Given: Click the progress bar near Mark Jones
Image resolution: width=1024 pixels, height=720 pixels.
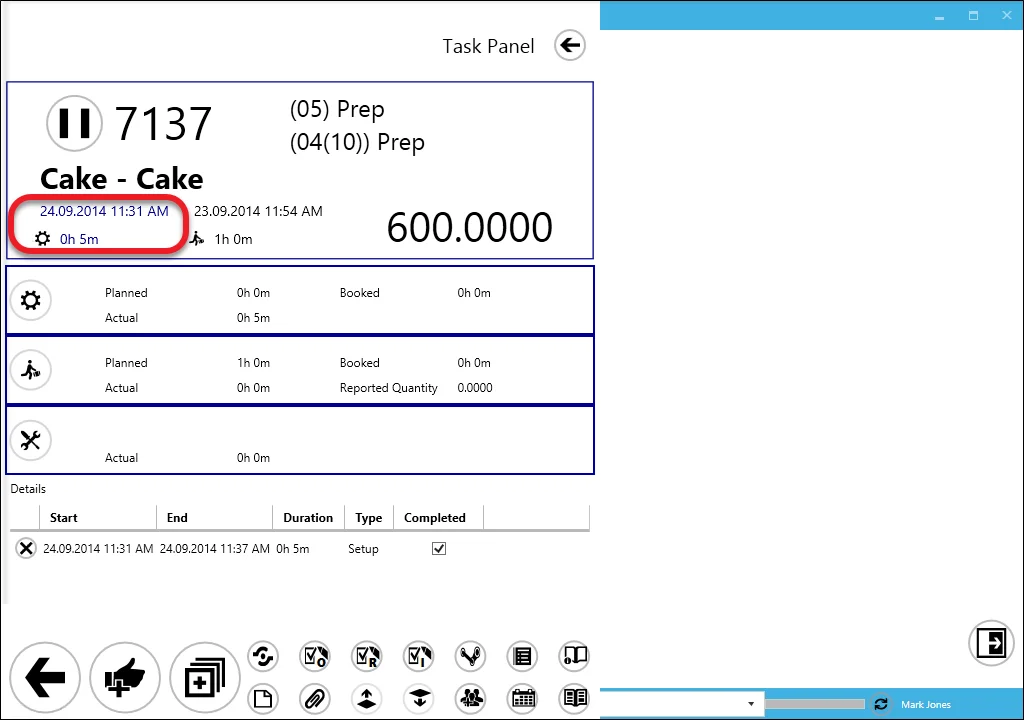Looking at the screenshot, I should pos(815,704).
